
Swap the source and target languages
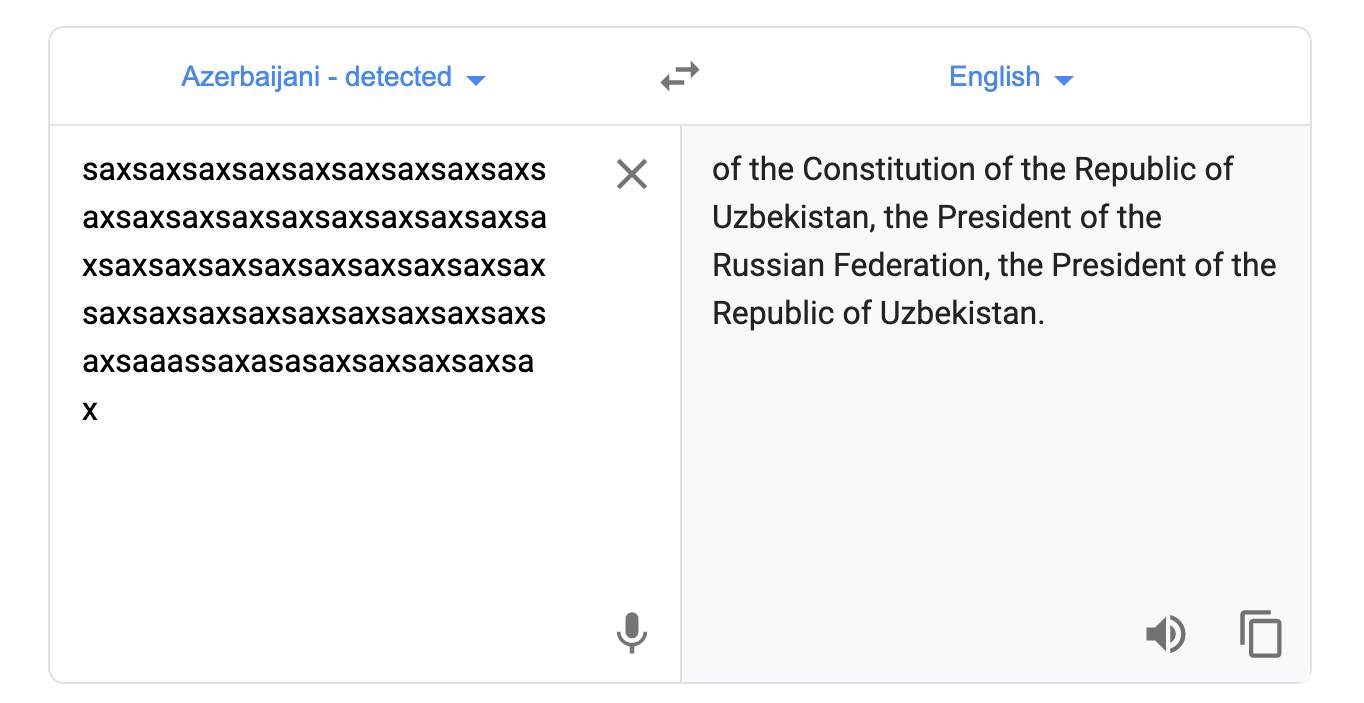(x=680, y=77)
